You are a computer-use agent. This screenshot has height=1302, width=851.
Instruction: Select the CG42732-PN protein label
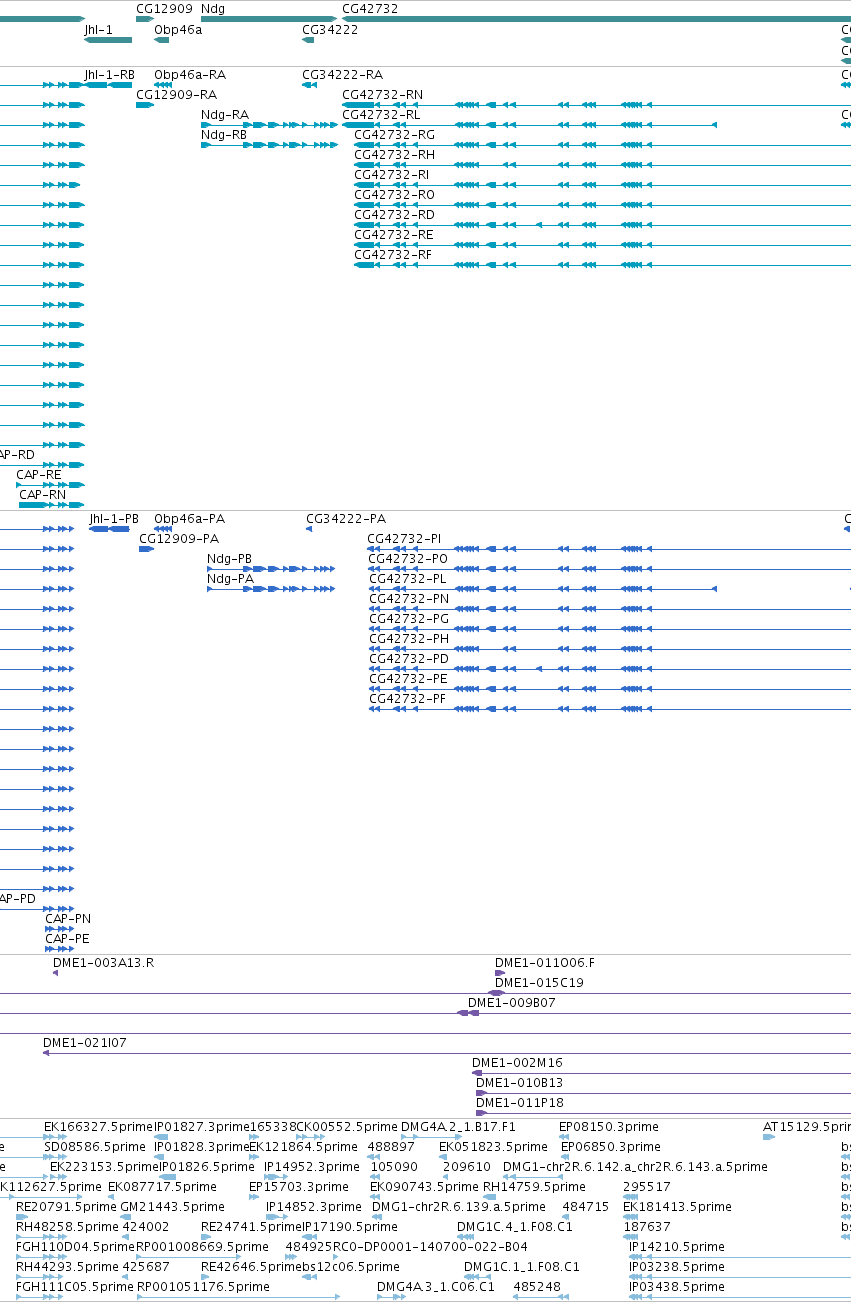(409, 599)
